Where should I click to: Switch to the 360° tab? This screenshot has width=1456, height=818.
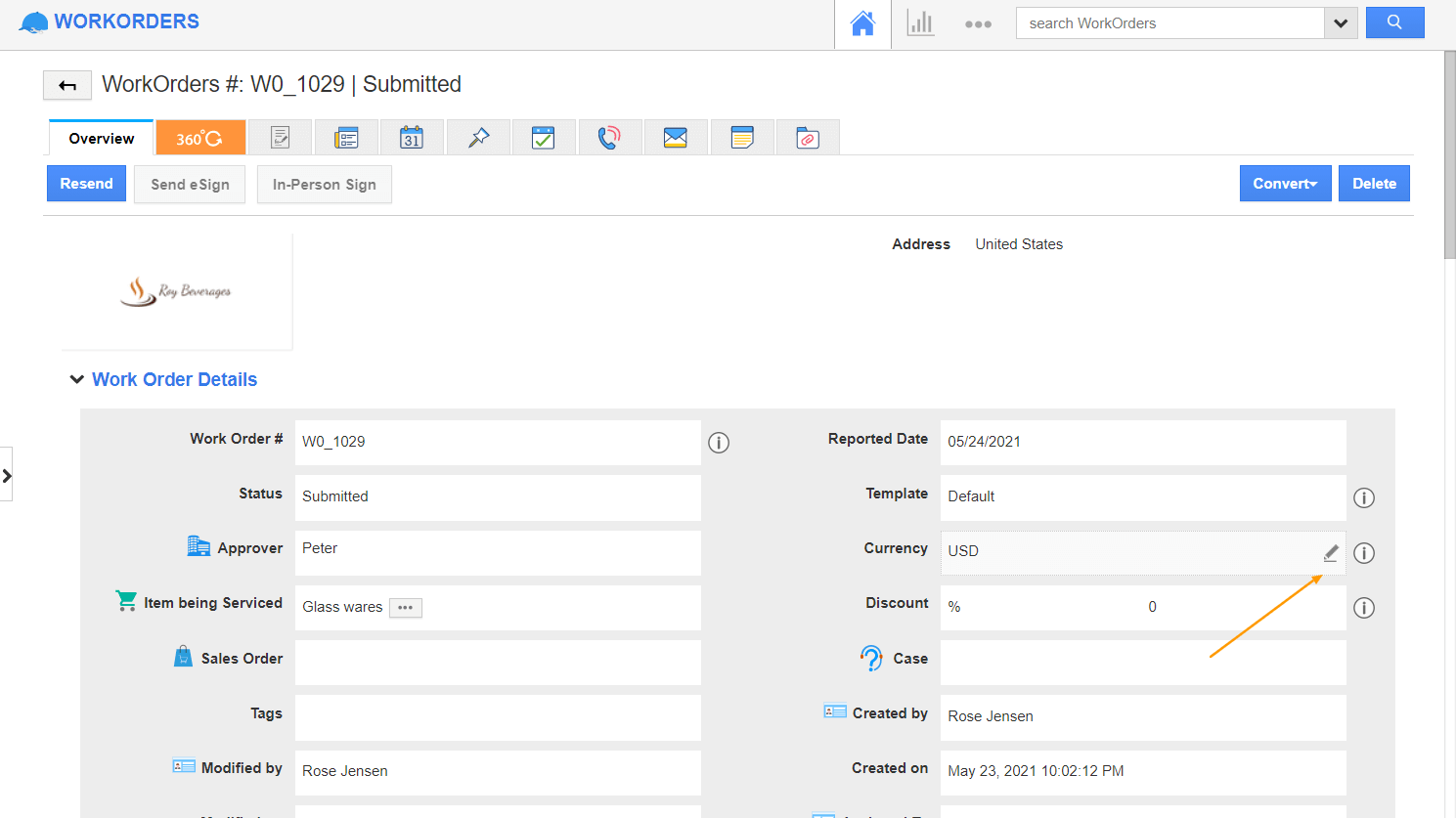pyautogui.click(x=199, y=139)
